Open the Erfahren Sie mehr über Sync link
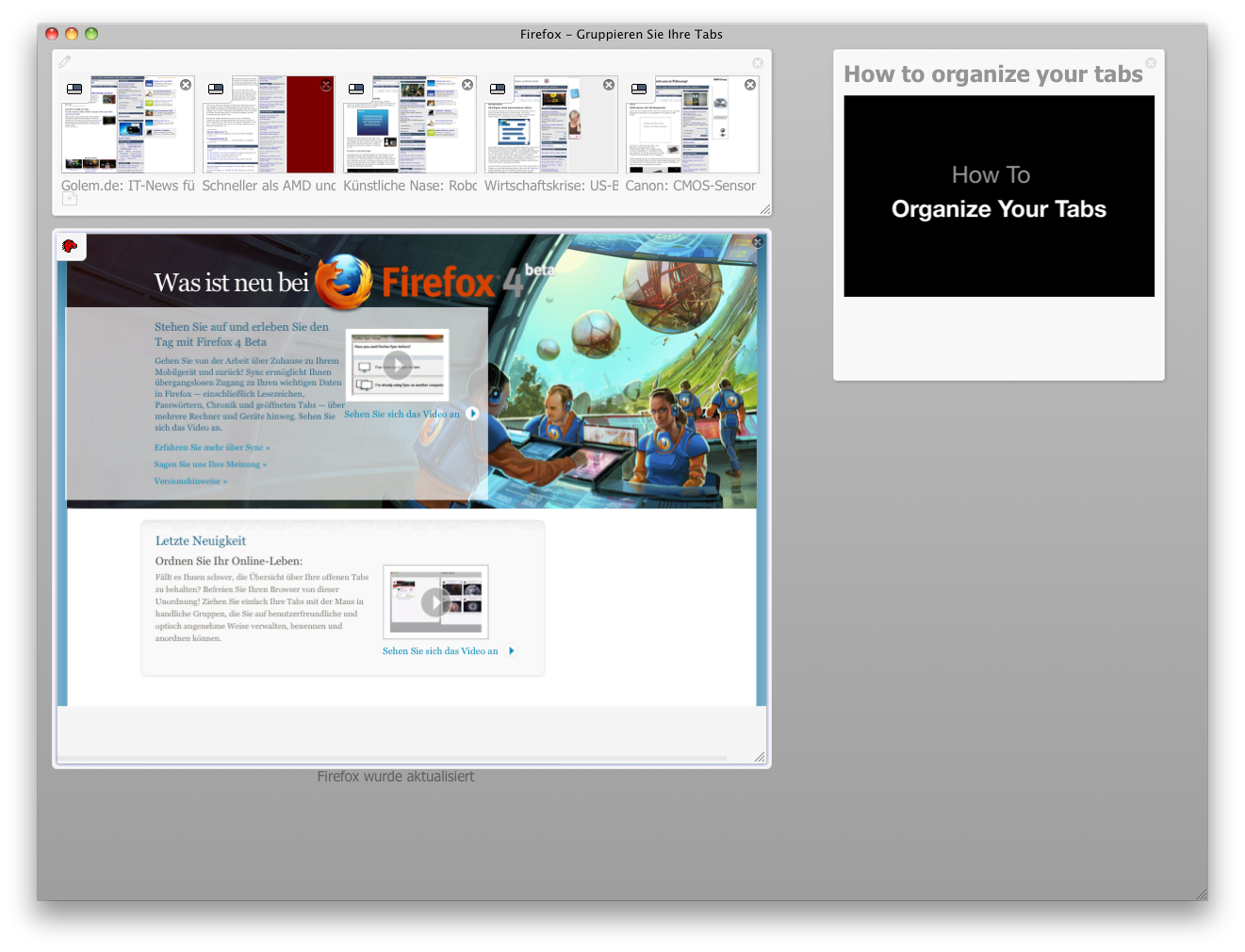Viewport: 1245px width, 952px height. [212, 447]
